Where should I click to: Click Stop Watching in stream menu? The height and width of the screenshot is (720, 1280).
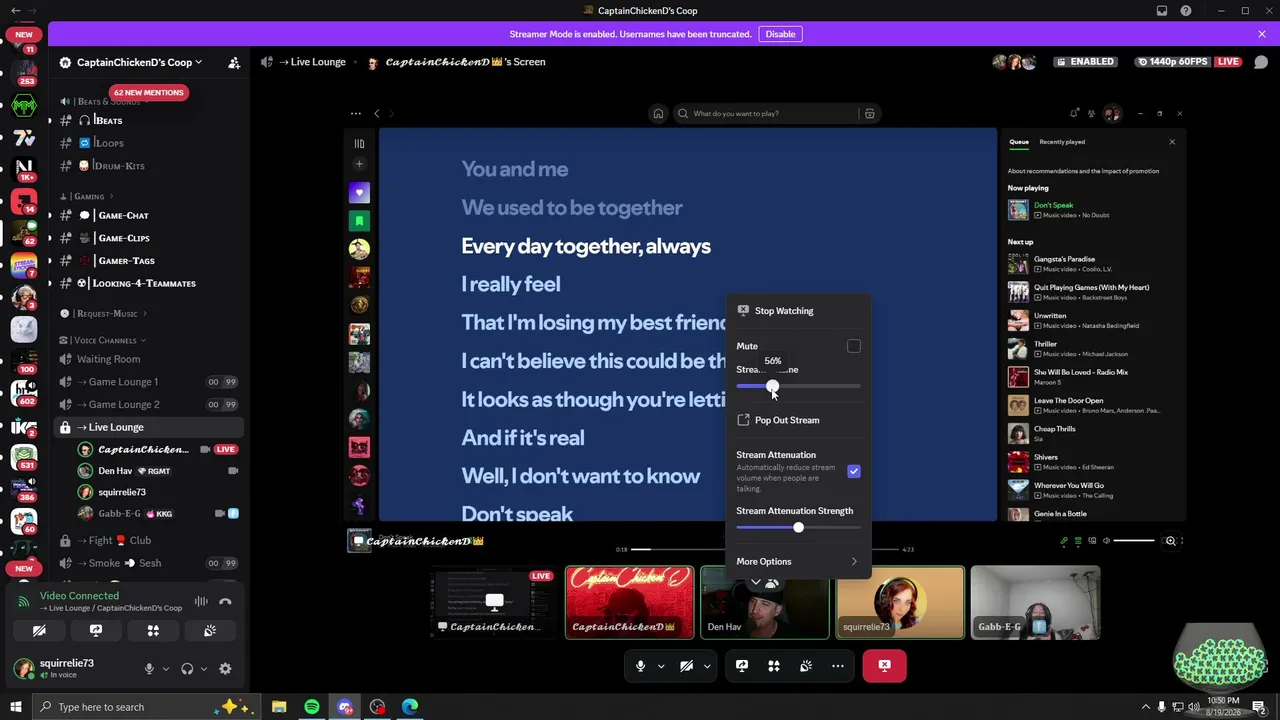coord(798,311)
